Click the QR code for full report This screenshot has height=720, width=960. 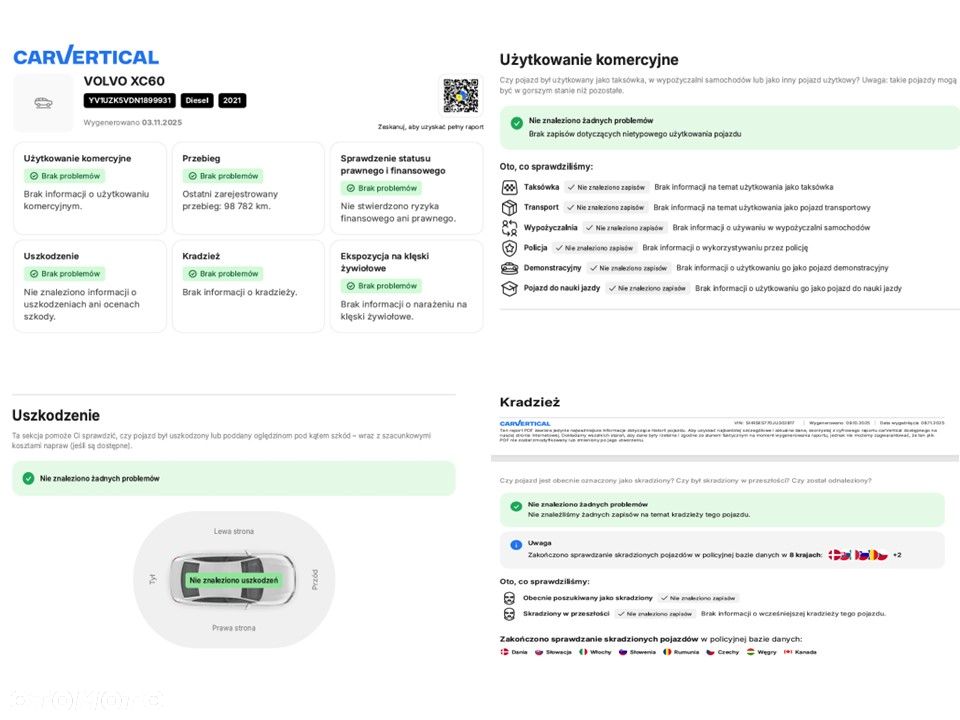461,96
